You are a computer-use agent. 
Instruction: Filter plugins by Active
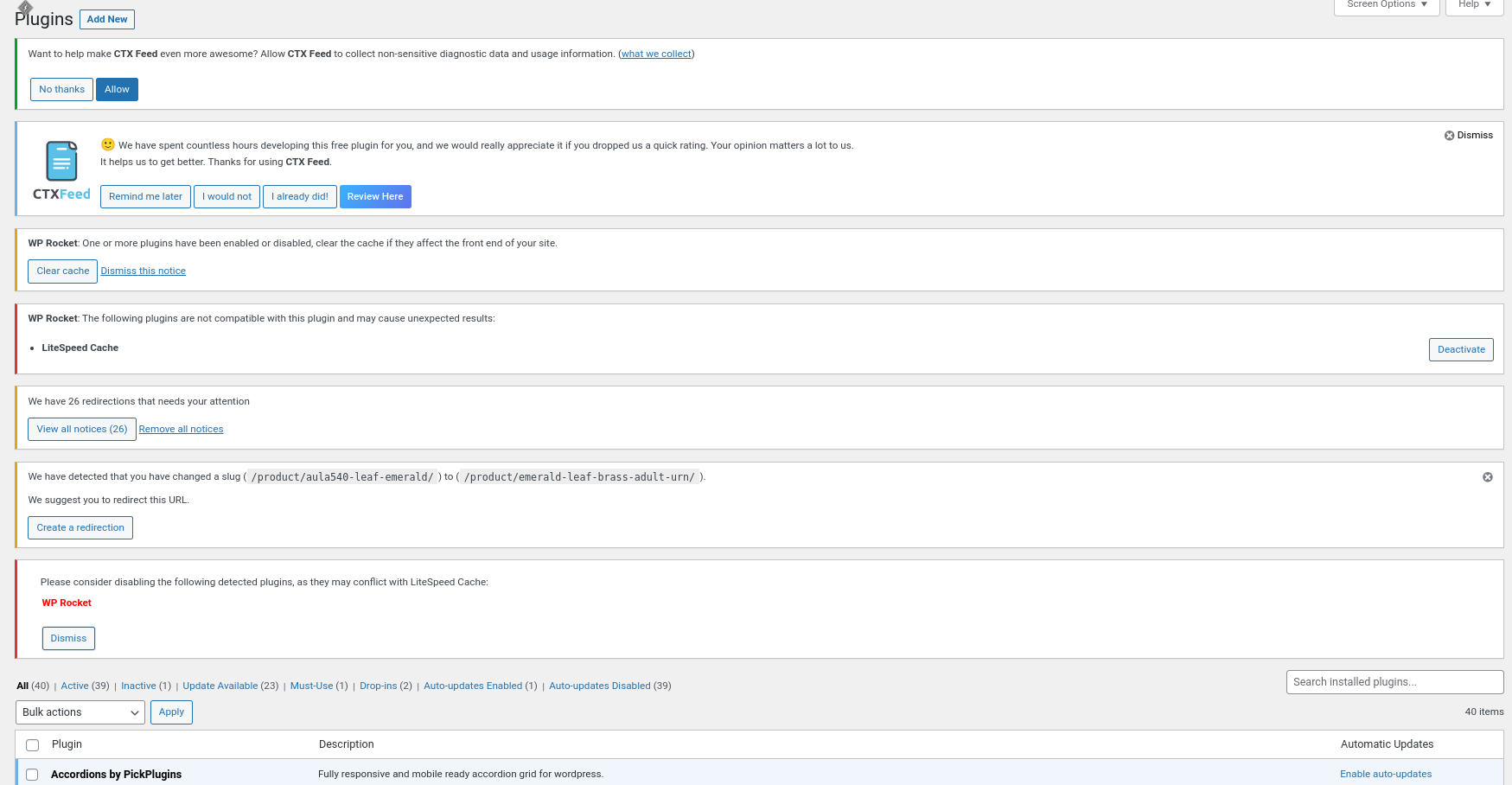click(x=74, y=686)
